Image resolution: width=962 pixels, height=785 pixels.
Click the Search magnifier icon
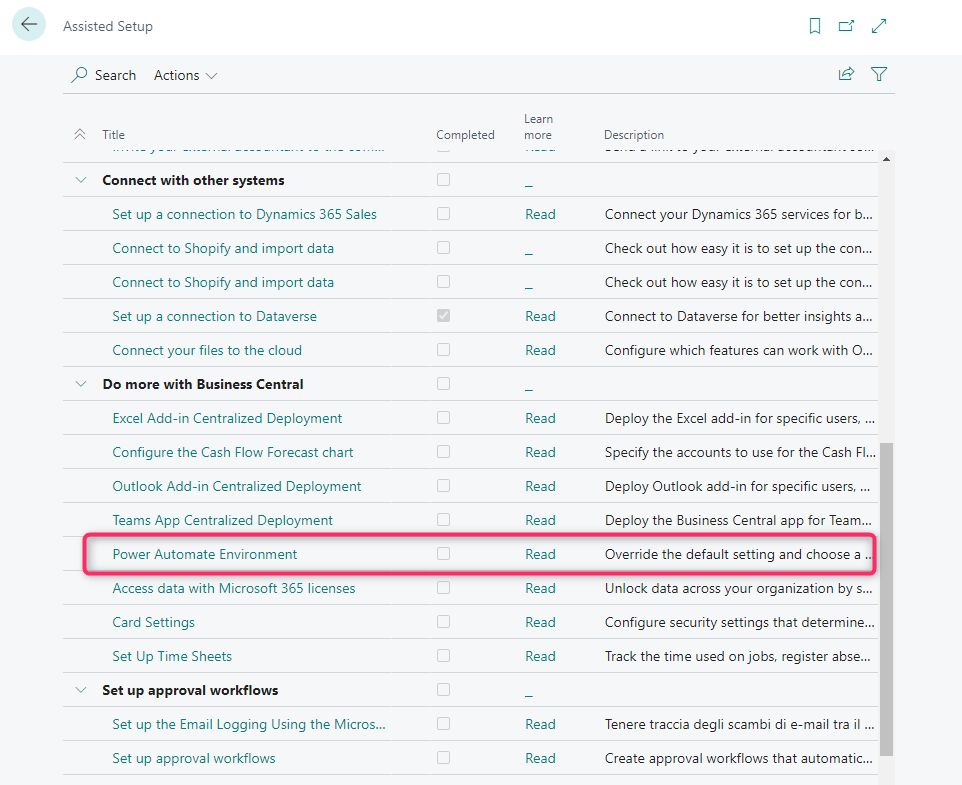[80, 75]
